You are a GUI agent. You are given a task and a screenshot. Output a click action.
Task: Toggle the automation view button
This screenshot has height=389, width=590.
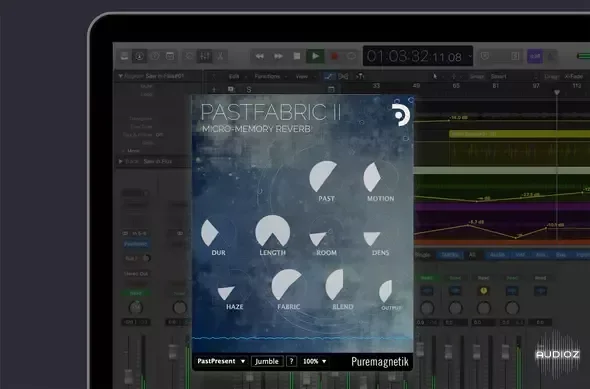pos(328,76)
